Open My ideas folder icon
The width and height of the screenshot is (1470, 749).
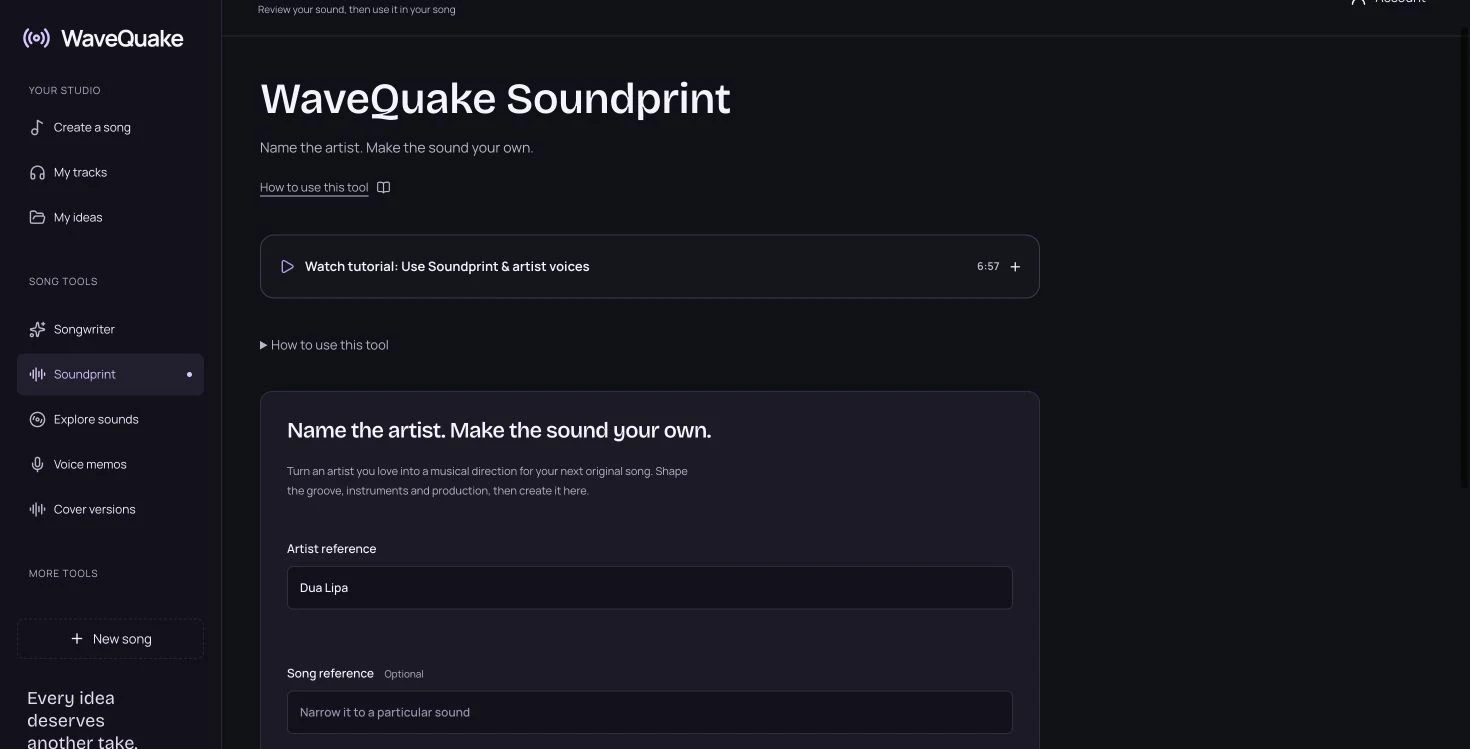(x=37, y=218)
